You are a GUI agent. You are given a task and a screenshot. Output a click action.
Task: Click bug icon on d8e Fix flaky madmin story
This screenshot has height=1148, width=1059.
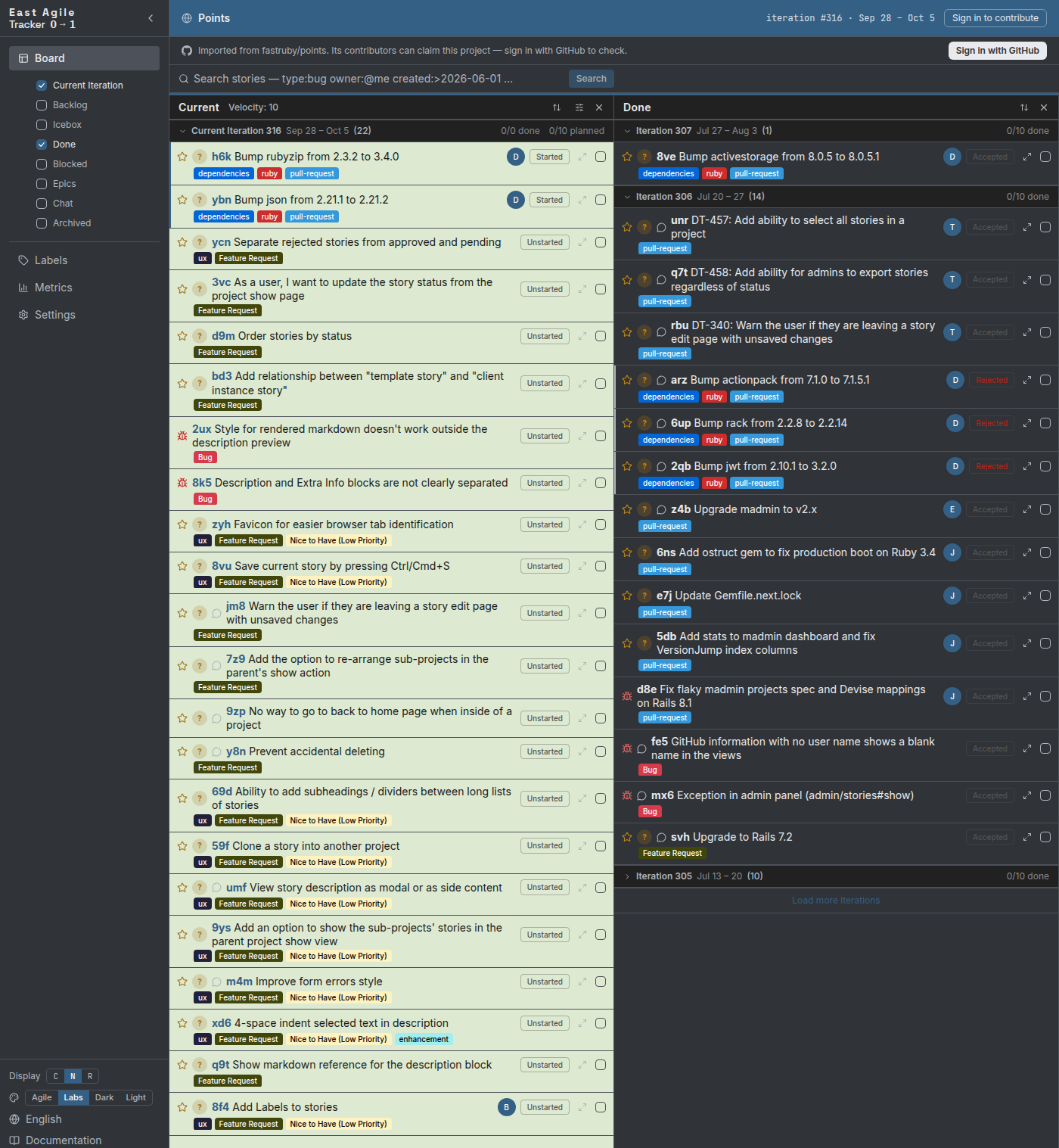[627, 696]
